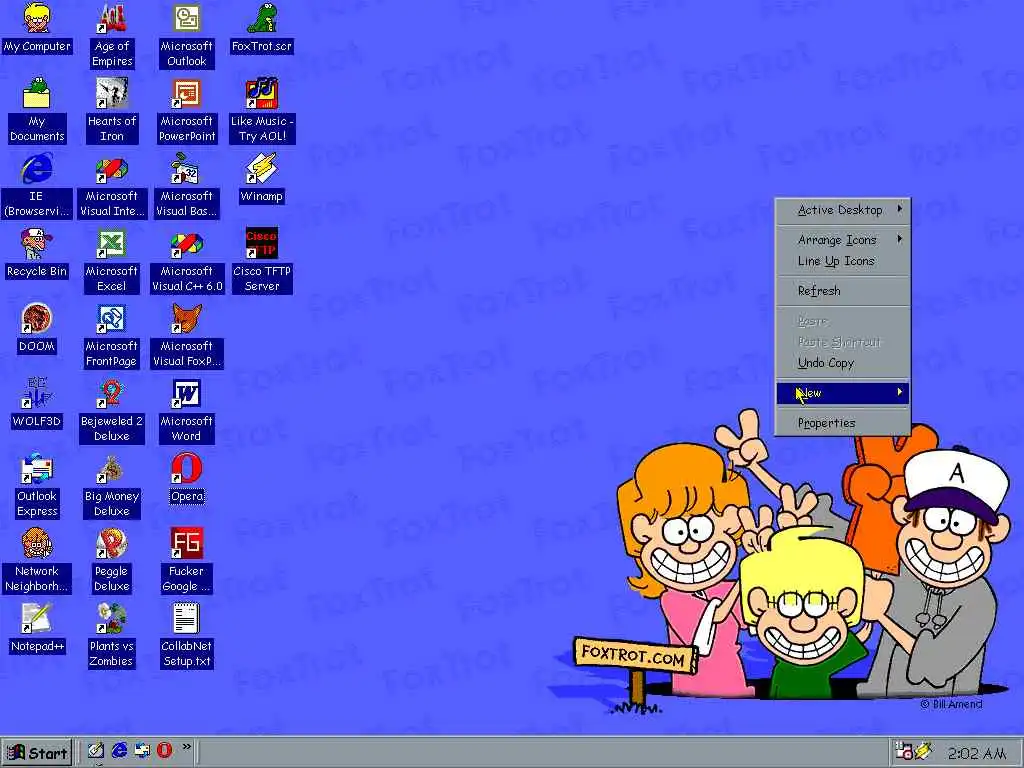1024x768 pixels.
Task: Click the Winamp desktop shortcut
Action: click(262, 178)
